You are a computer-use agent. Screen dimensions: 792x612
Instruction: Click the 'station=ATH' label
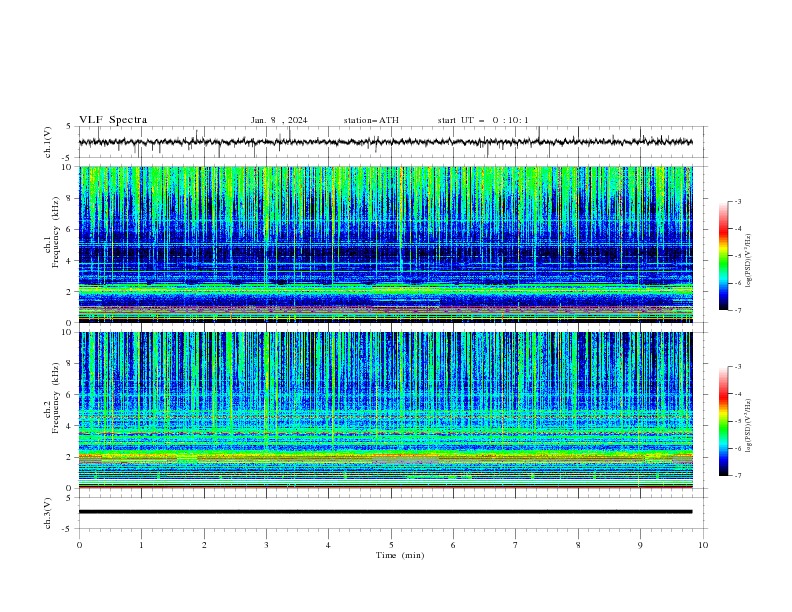point(371,120)
